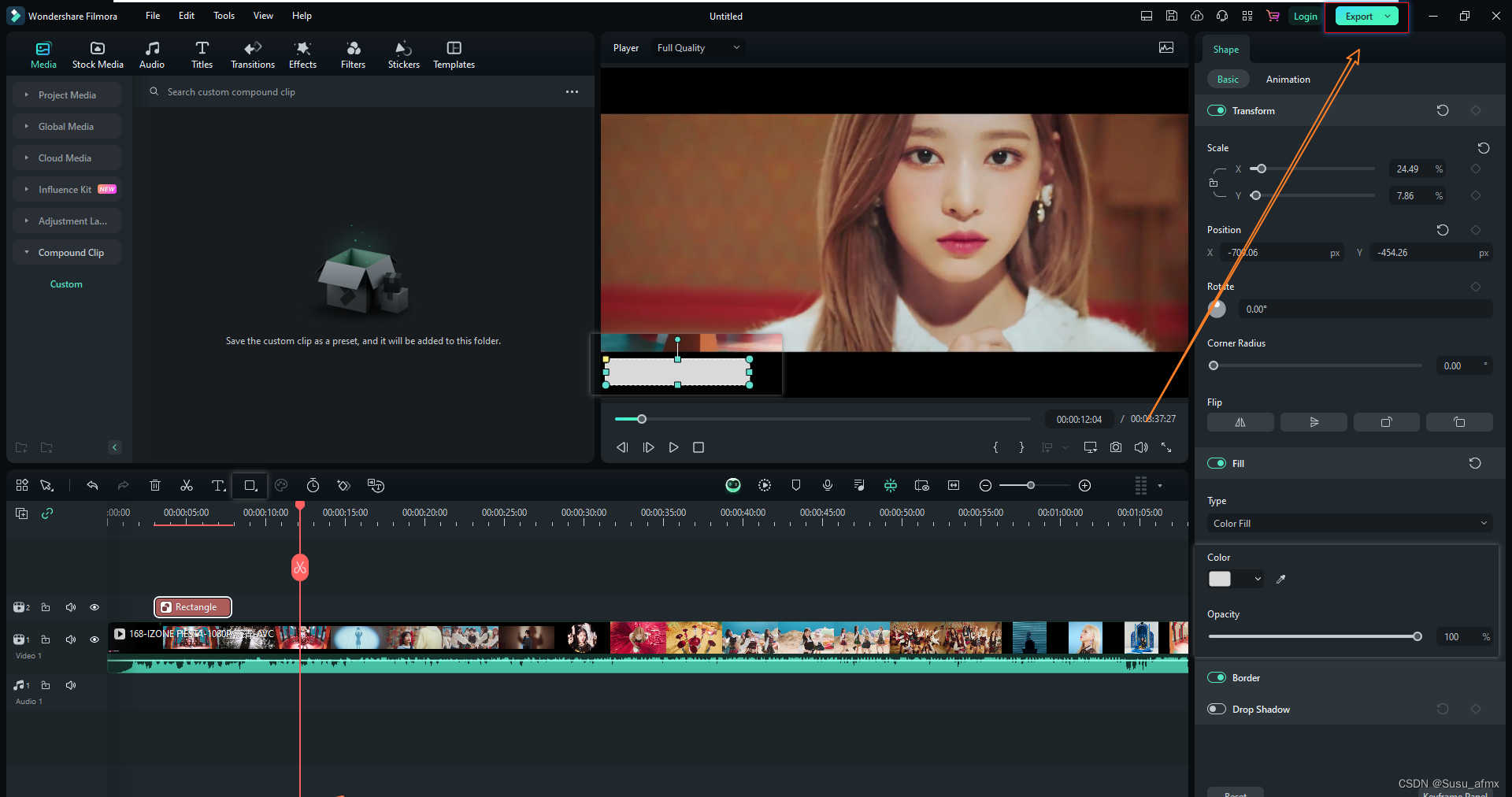Hide the Video 1 track eye icon
The image size is (1512, 797).
pos(94,639)
